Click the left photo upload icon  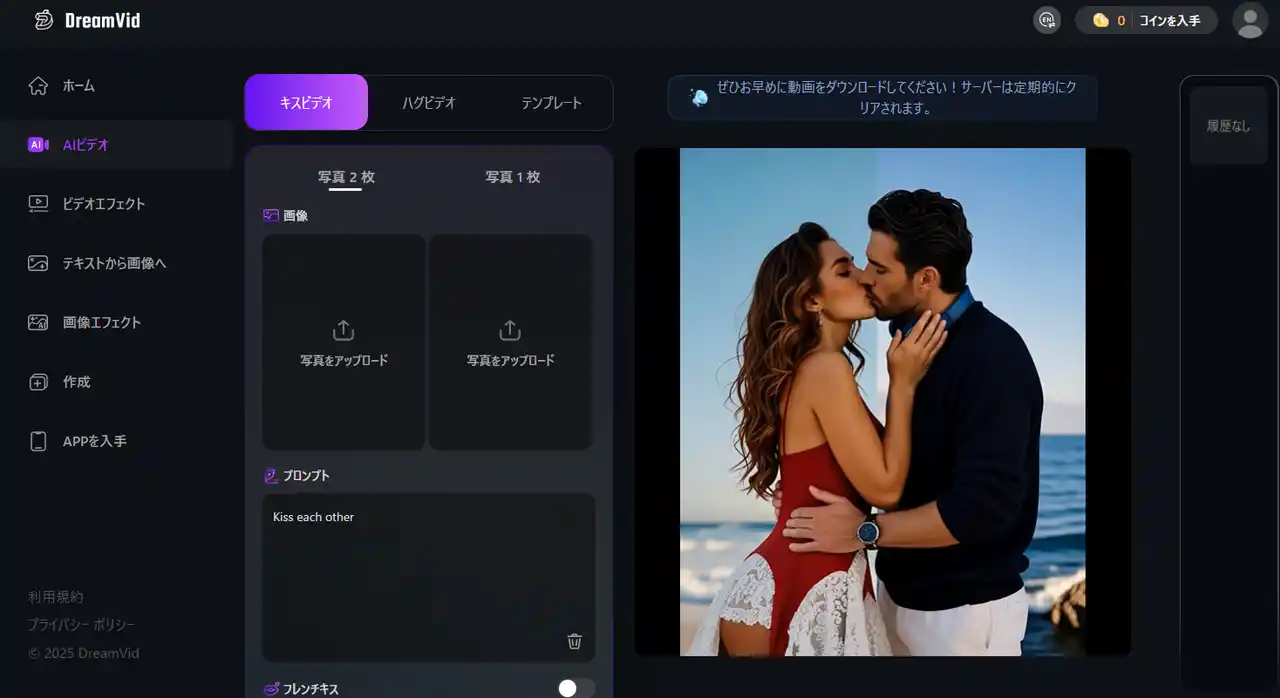[x=343, y=330]
